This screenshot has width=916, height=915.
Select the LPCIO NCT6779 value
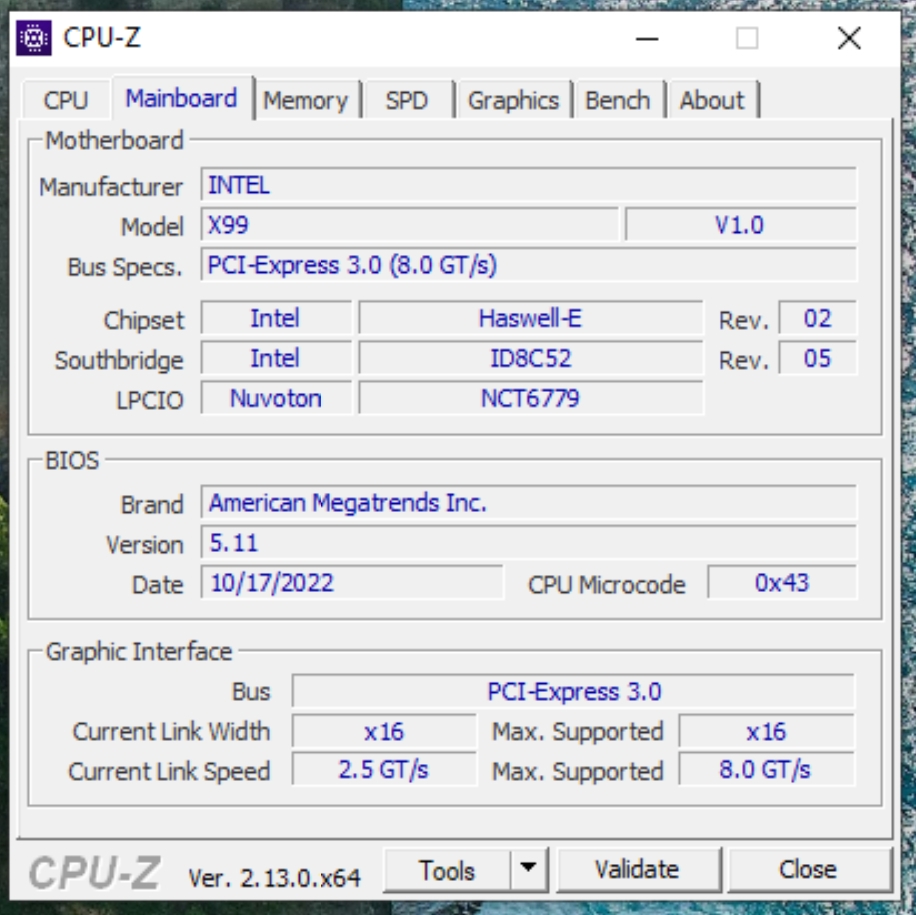pyautogui.click(x=530, y=398)
